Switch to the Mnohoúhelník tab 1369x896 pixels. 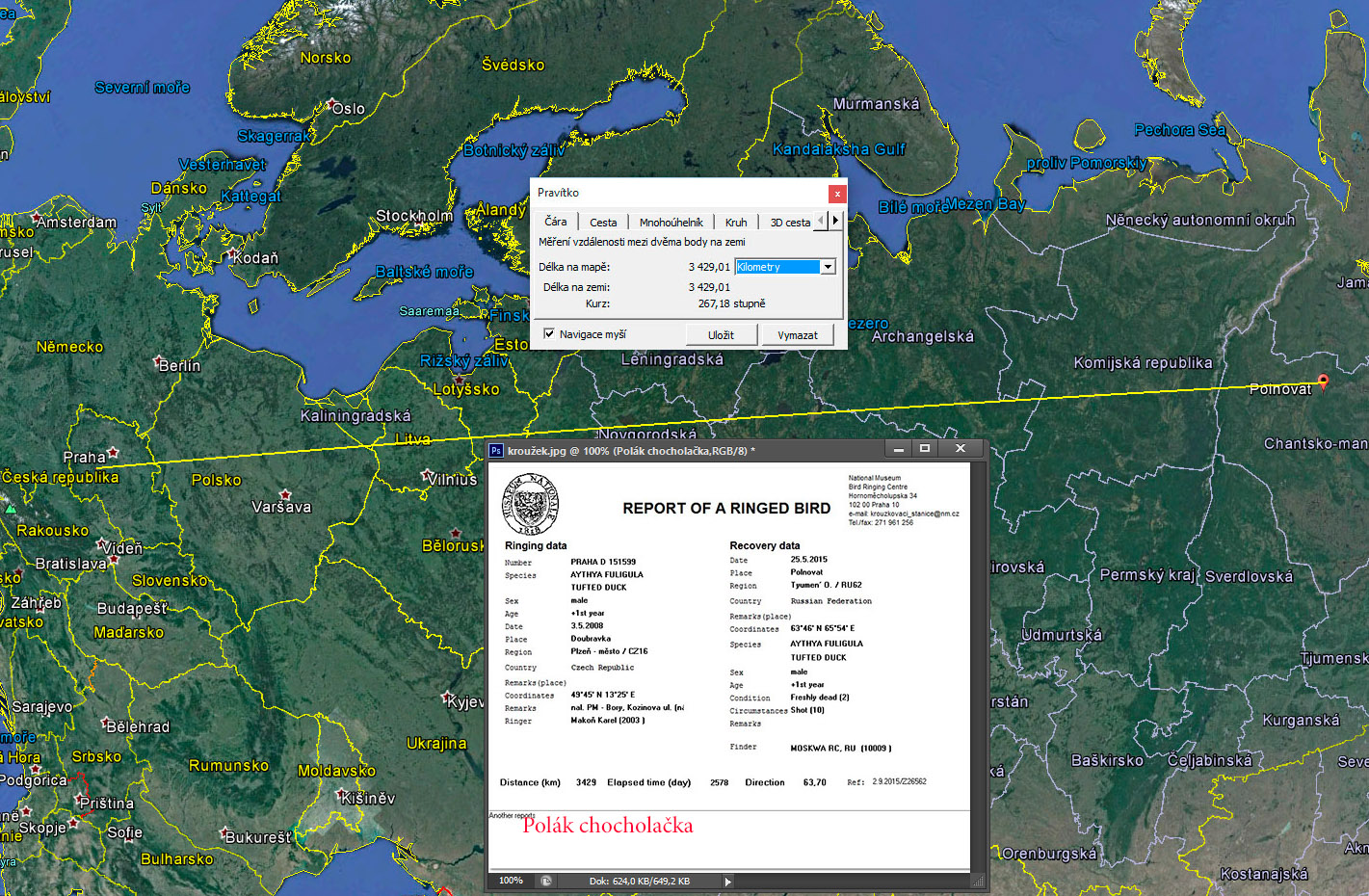[671, 223]
